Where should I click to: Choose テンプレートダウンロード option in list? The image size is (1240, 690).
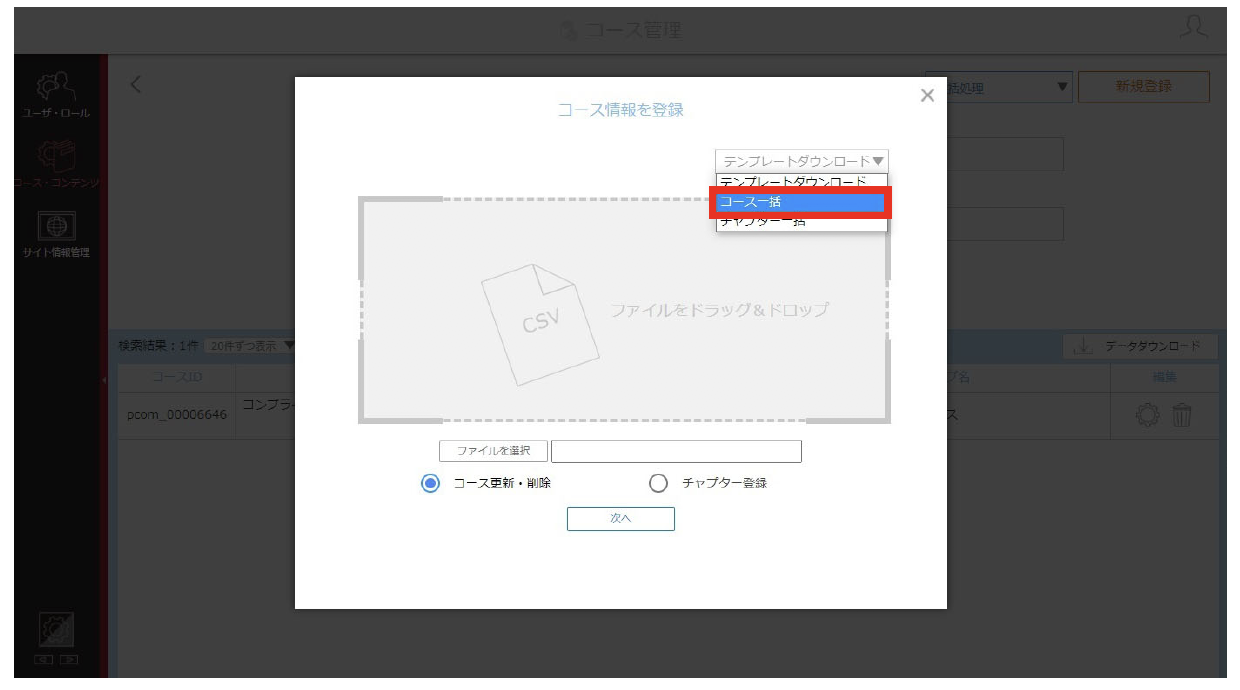(x=802, y=183)
